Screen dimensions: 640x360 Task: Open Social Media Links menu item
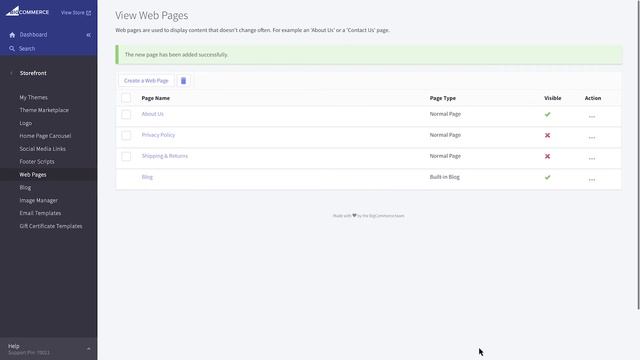tap(42, 149)
